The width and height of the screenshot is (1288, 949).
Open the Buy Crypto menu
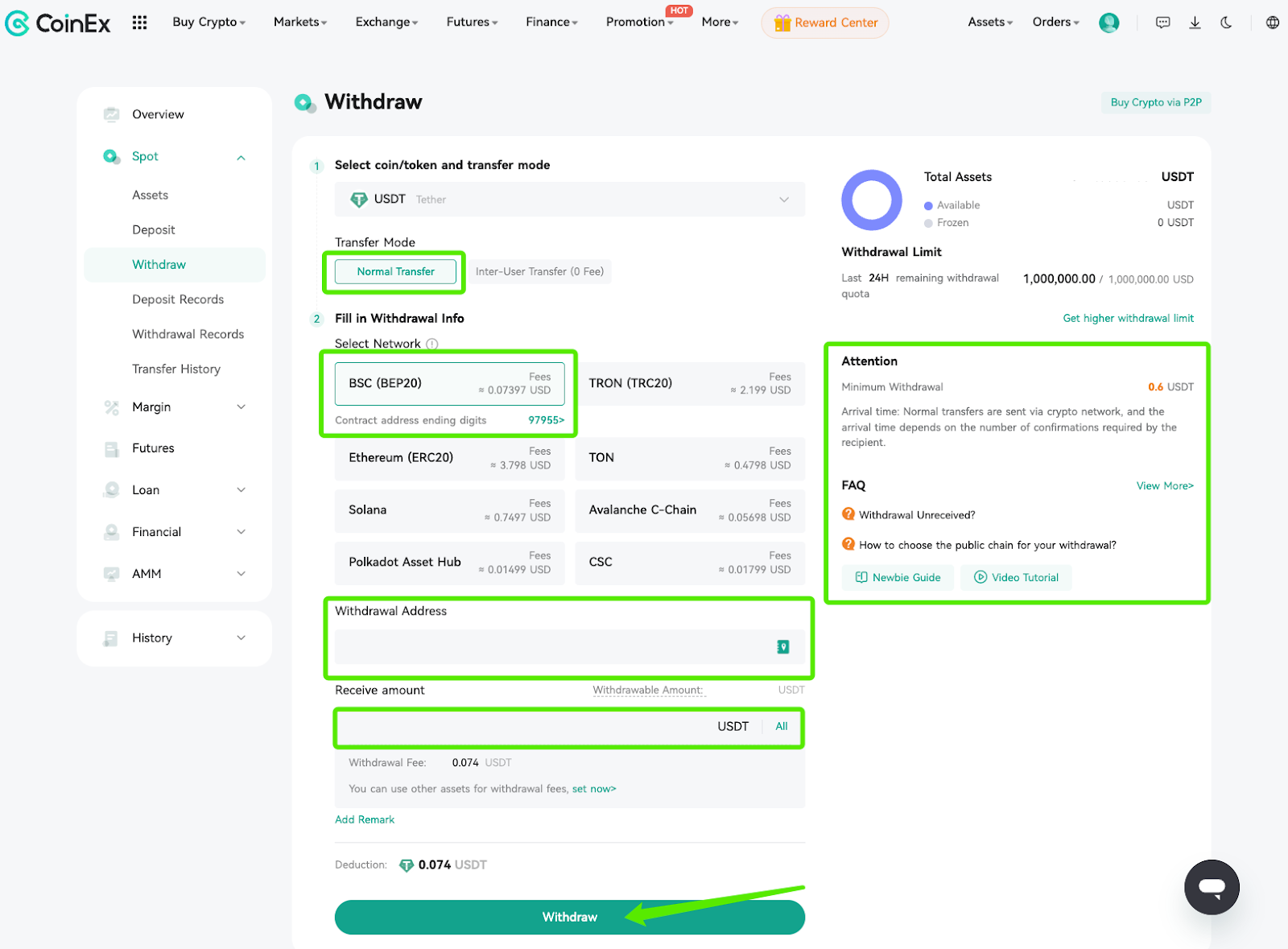[209, 23]
